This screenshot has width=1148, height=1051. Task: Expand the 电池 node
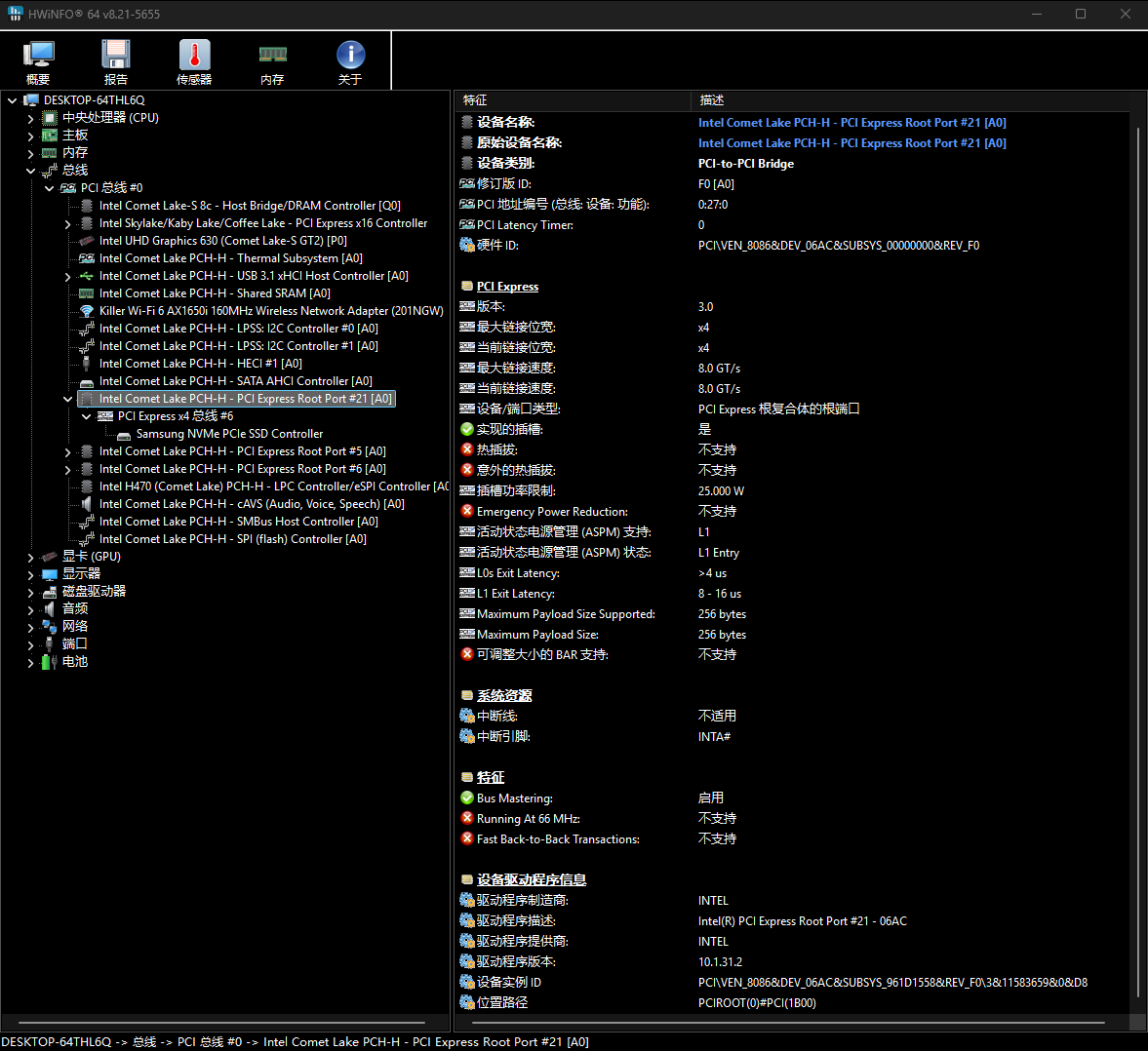(x=31, y=662)
